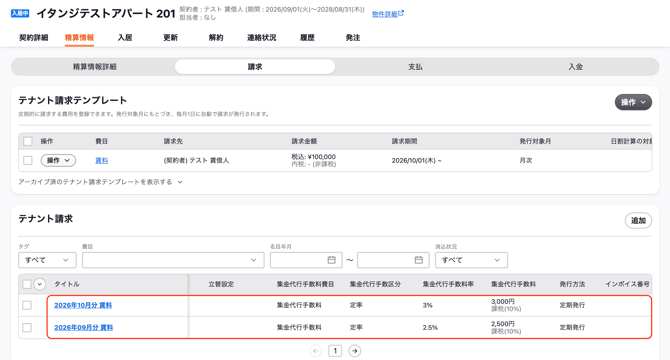Click the 名目年月 start date field
Screen dimensions: 670x360
pyautogui.click(x=306, y=260)
